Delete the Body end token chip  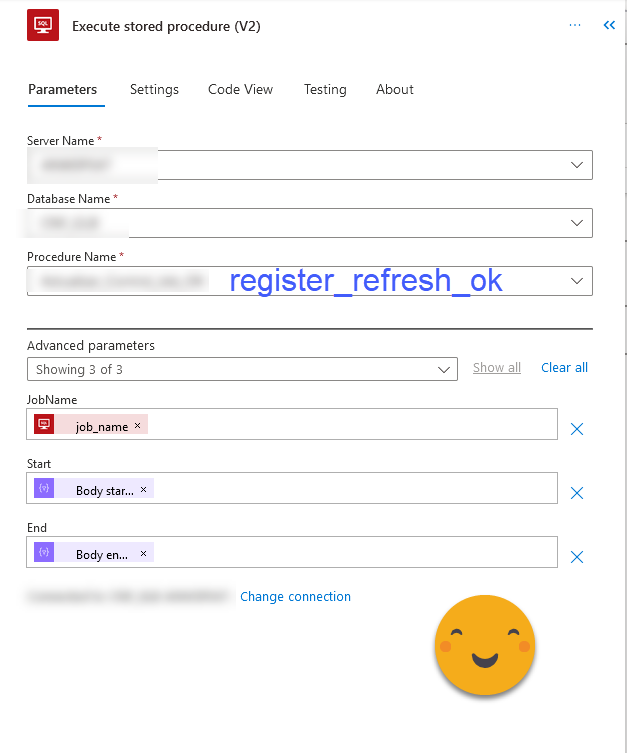pyautogui.click(x=143, y=553)
